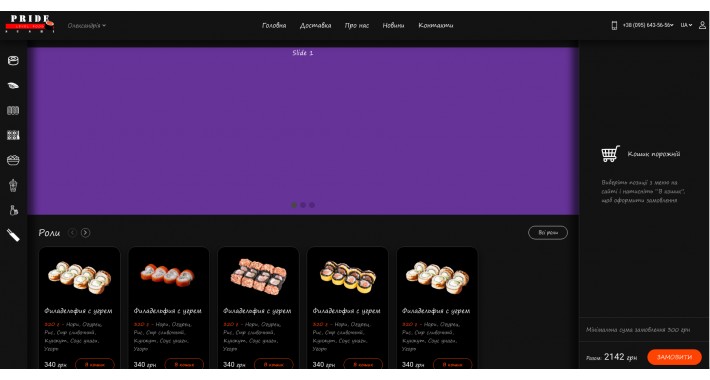Open Новини in the top menu
The image size is (710, 380).
pyautogui.click(x=393, y=25)
